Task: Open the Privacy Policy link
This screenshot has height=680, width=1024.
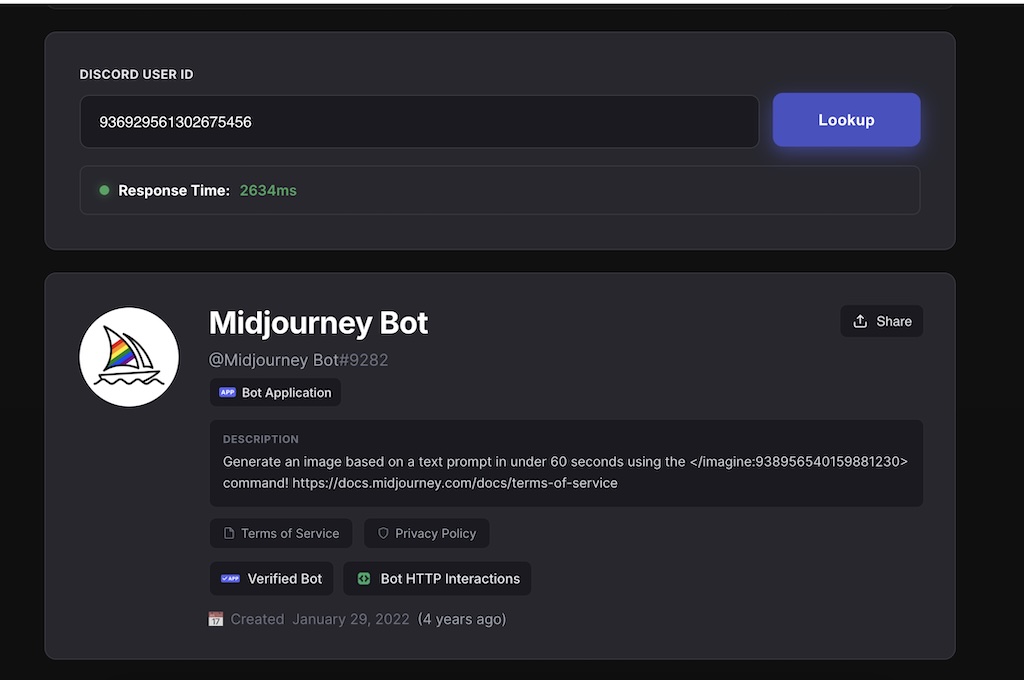Action: tap(435, 533)
